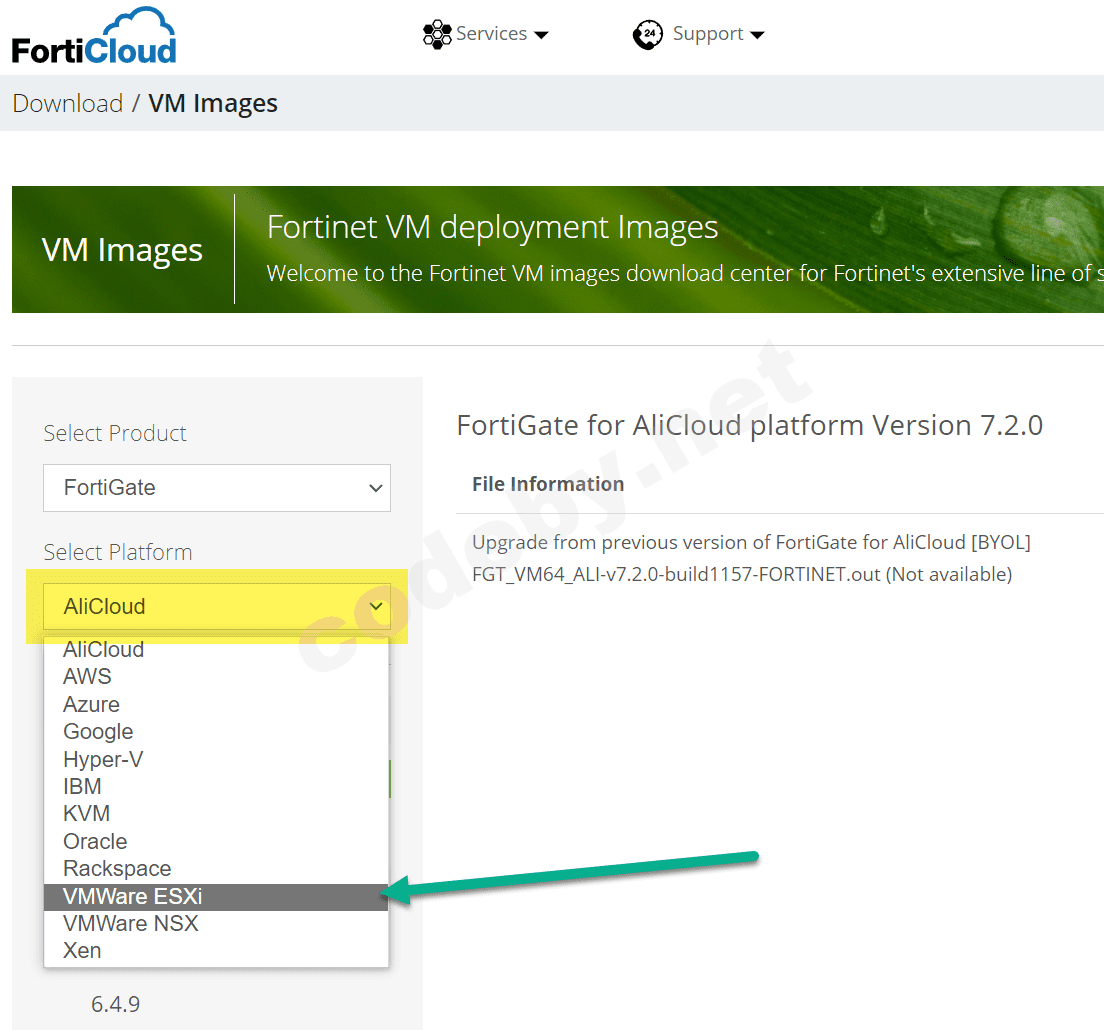The height and width of the screenshot is (1030, 1104).
Task: Select the VMWare ESXi platform option
Action: point(133,896)
